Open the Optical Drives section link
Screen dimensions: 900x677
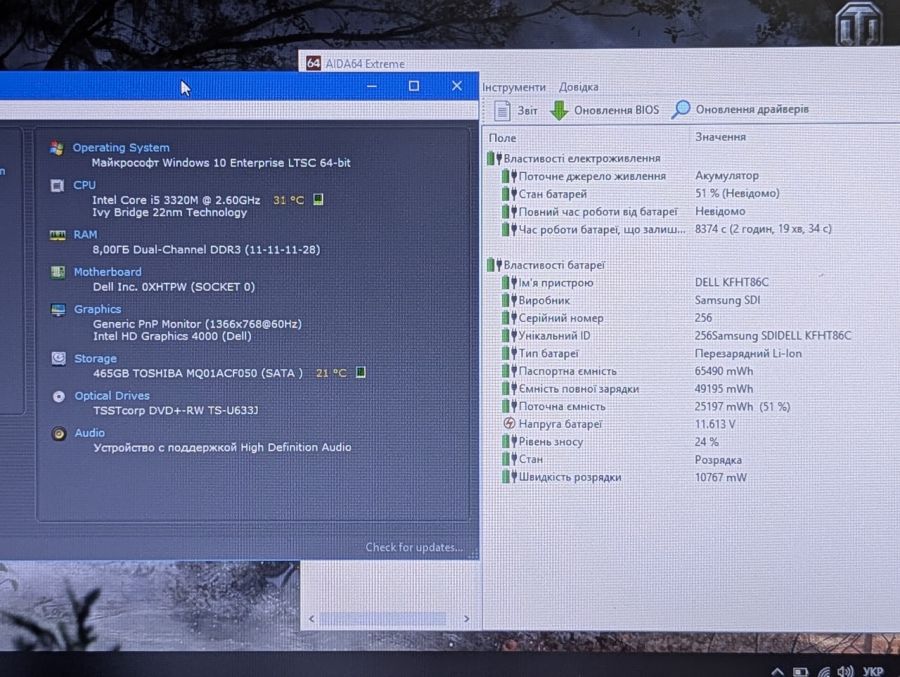tap(112, 396)
